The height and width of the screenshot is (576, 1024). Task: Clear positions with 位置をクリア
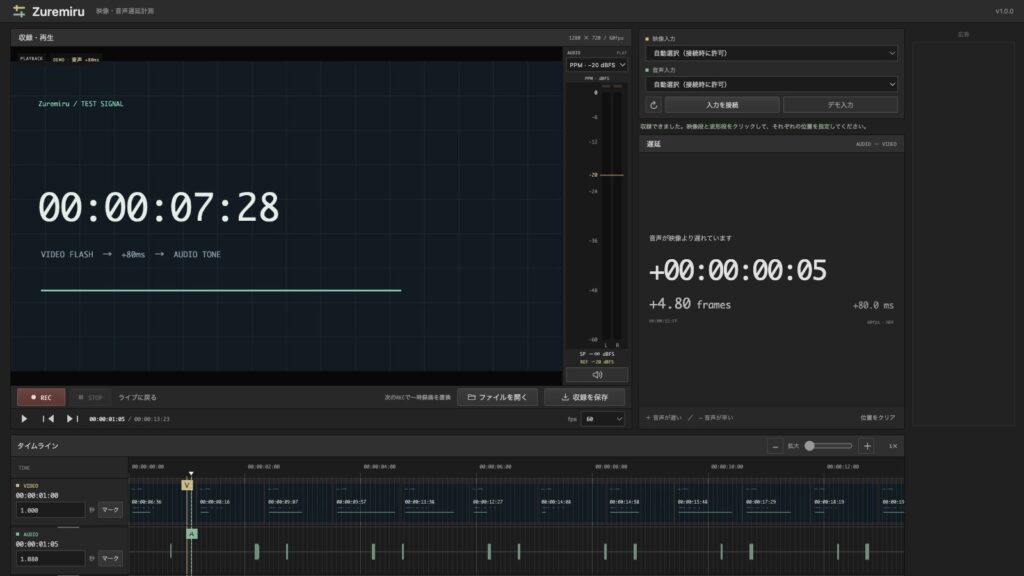click(877, 417)
